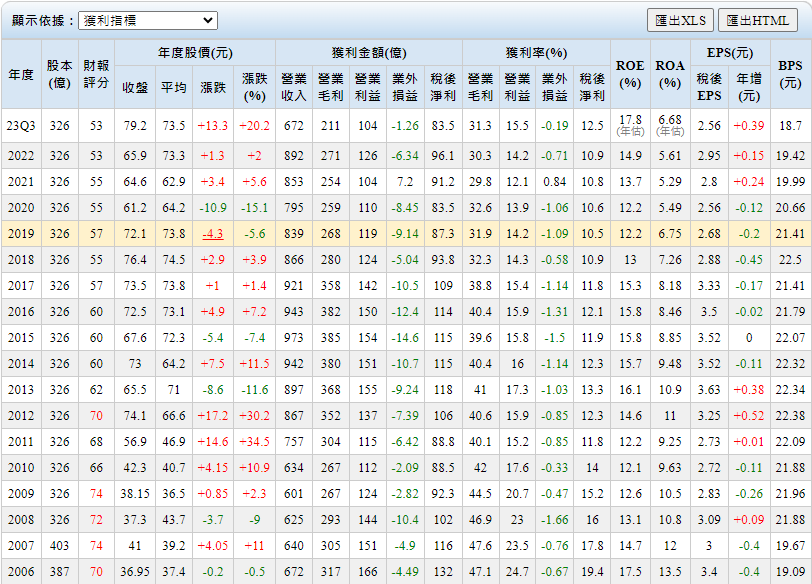
Task: Click the 2006 year cell
Action: [21, 571]
